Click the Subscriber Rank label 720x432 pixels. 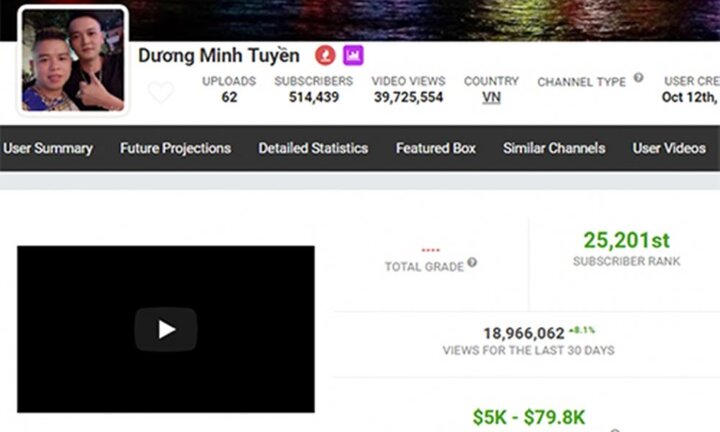click(626, 261)
